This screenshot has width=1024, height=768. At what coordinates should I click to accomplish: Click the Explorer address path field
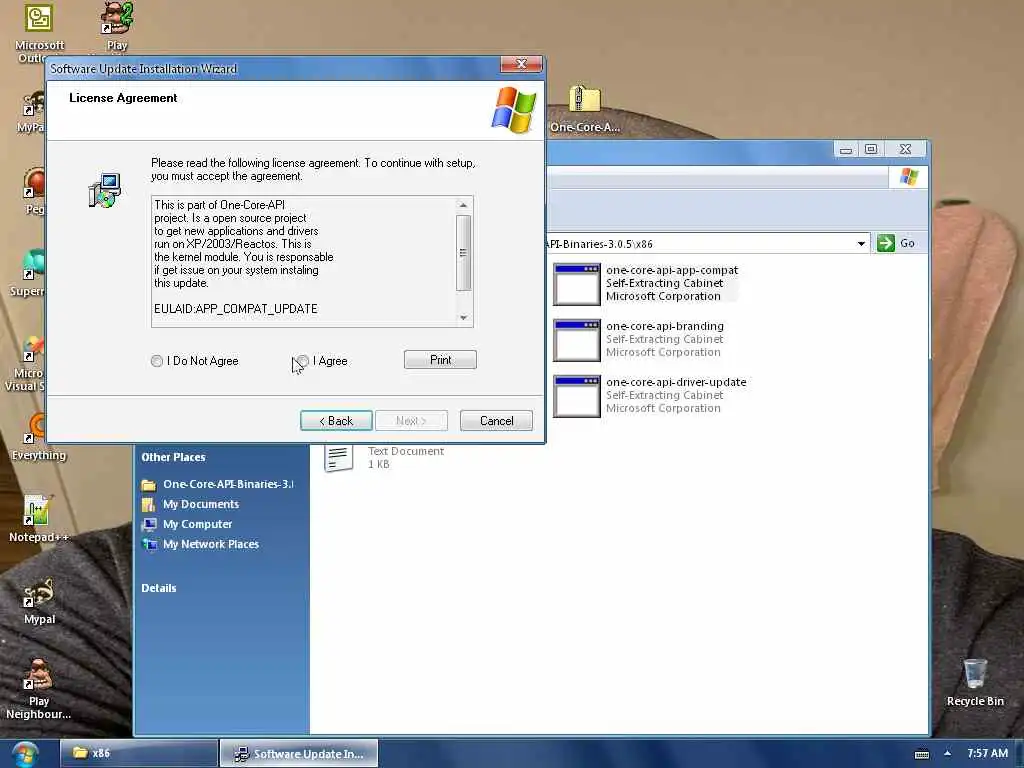pyautogui.click(x=699, y=244)
